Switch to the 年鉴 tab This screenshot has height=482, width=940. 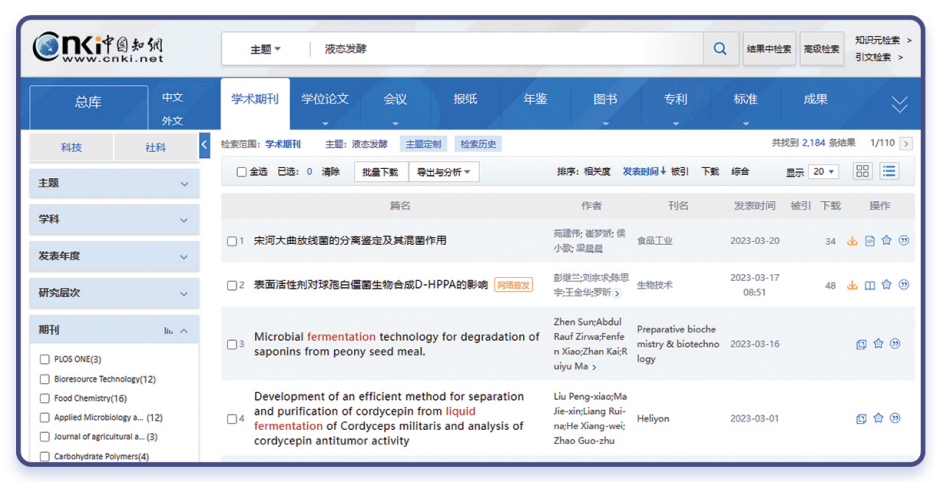(x=535, y=100)
